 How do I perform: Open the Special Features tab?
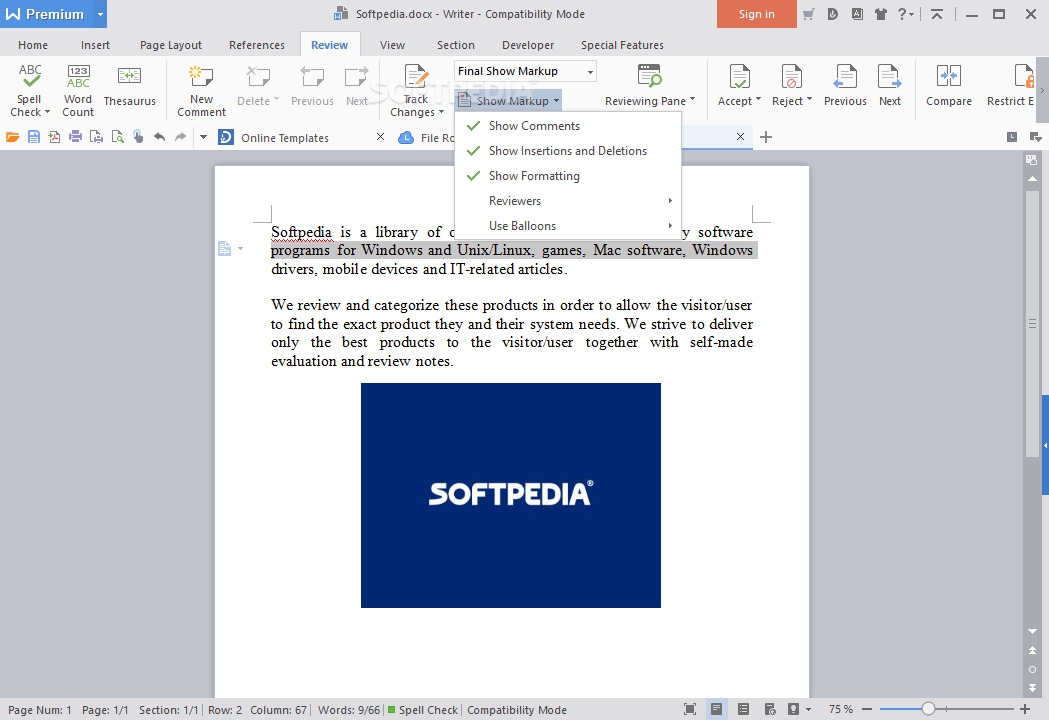coord(622,45)
